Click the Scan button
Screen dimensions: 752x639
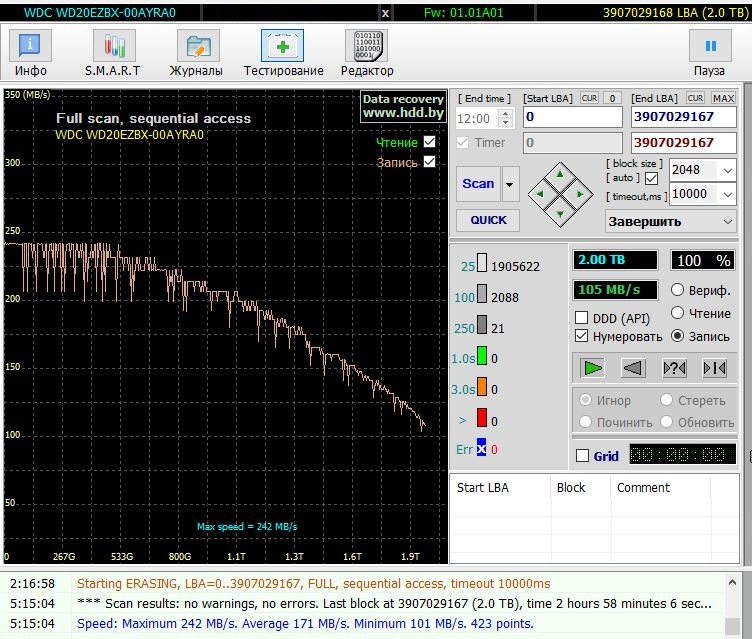pyautogui.click(x=478, y=184)
